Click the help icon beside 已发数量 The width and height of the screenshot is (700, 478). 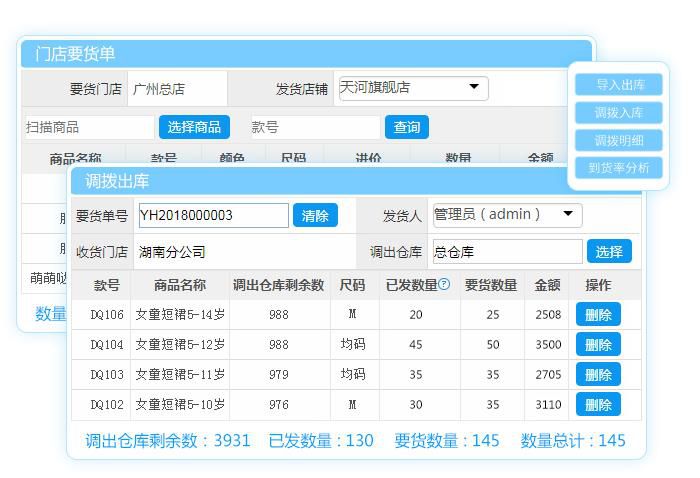pos(444,285)
